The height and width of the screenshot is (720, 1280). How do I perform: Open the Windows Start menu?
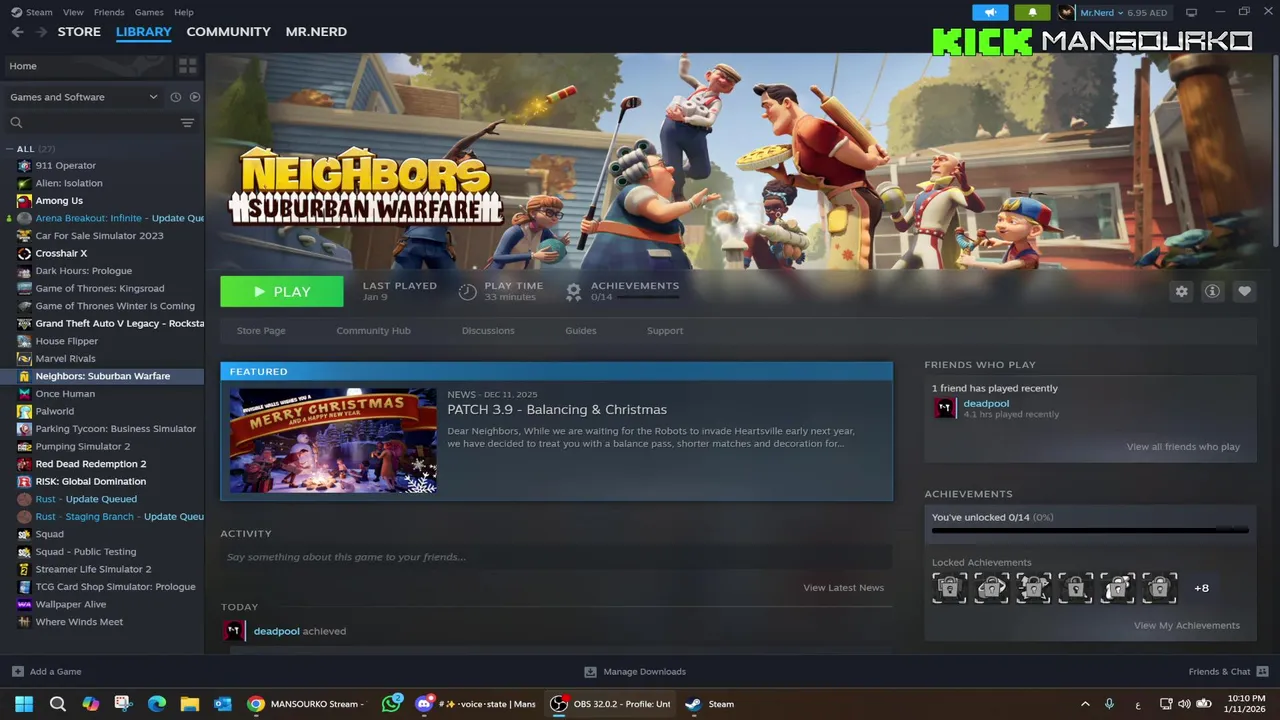point(24,704)
